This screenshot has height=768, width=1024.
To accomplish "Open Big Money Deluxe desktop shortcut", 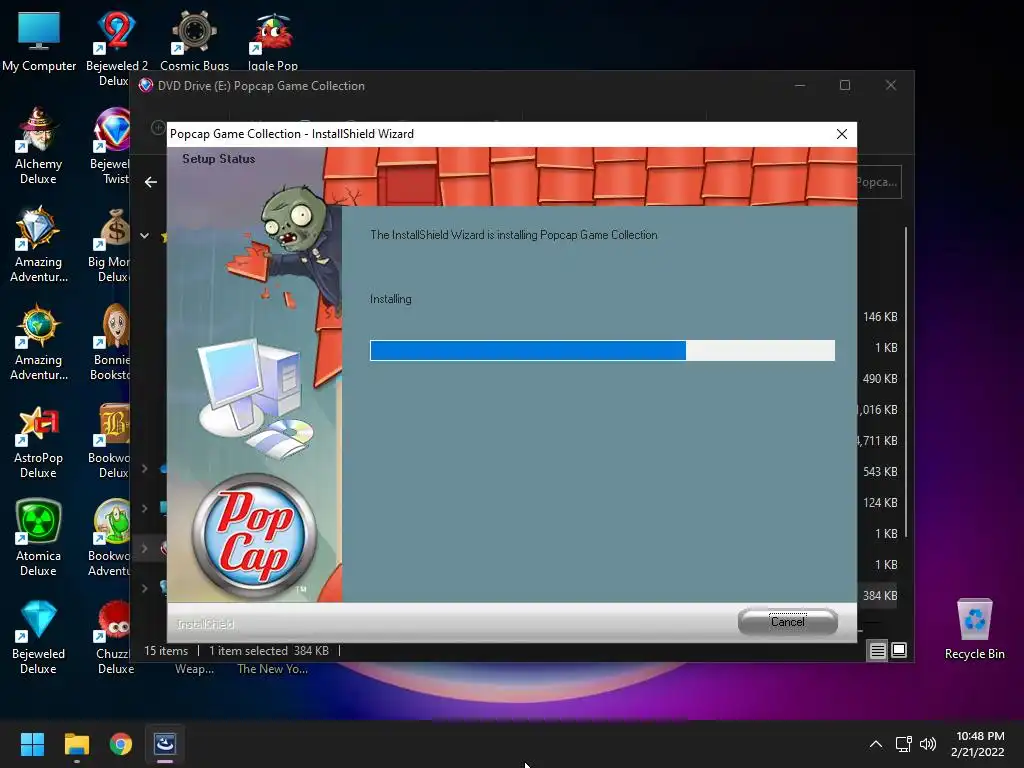I will tap(112, 243).
